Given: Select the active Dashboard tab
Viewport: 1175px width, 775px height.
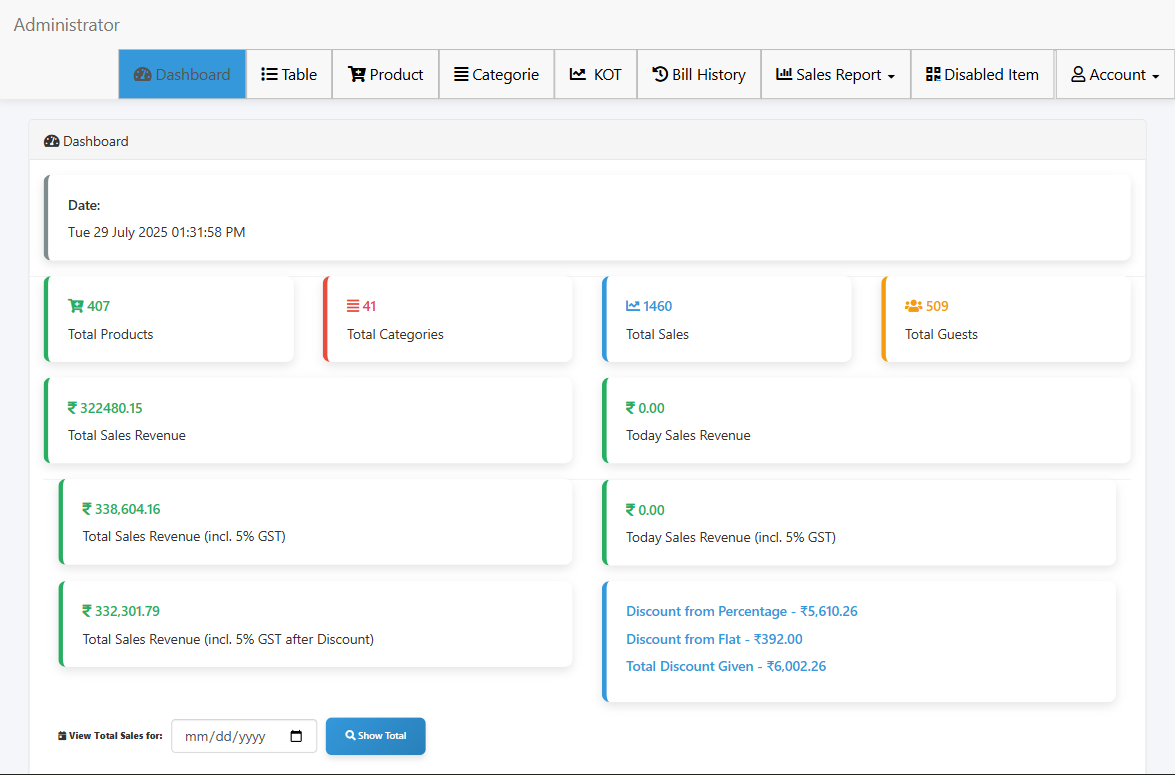Looking at the screenshot, I should coord(182,74).
